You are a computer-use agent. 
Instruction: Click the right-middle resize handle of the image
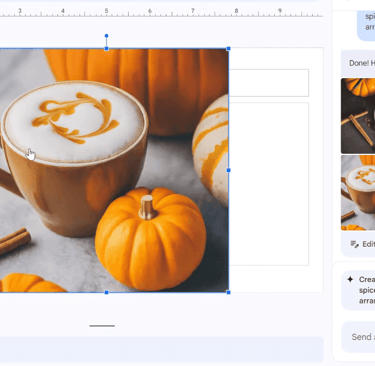(x=228, y=170)
